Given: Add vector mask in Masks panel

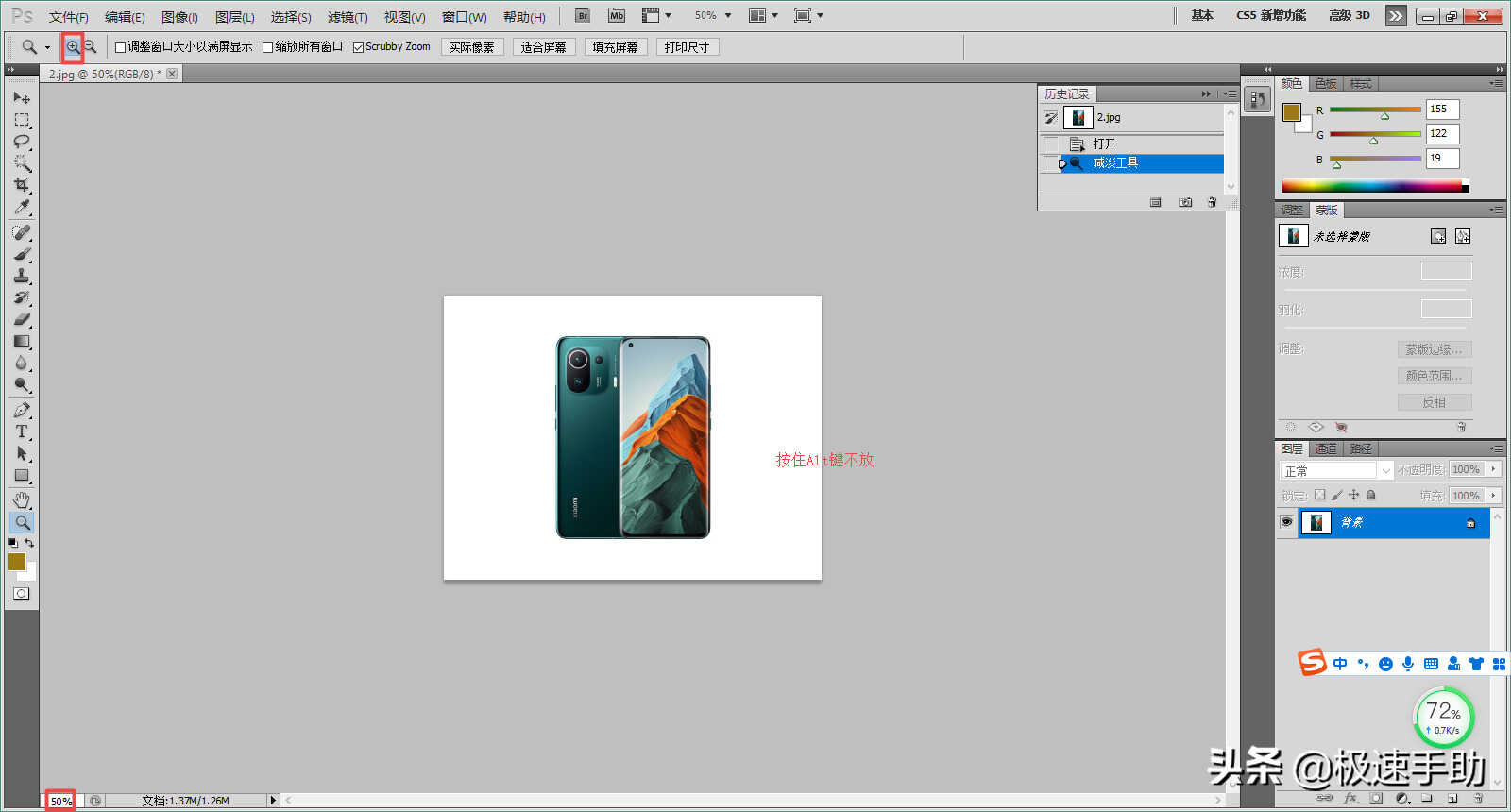Looking at the screenshot, I should click(1463, 236).
